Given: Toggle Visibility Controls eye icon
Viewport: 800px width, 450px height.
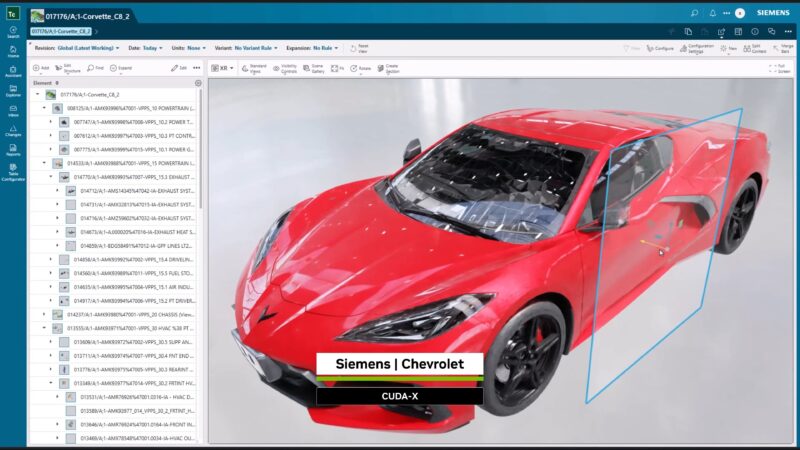Looking at the screenshot, I should [285, 68].
